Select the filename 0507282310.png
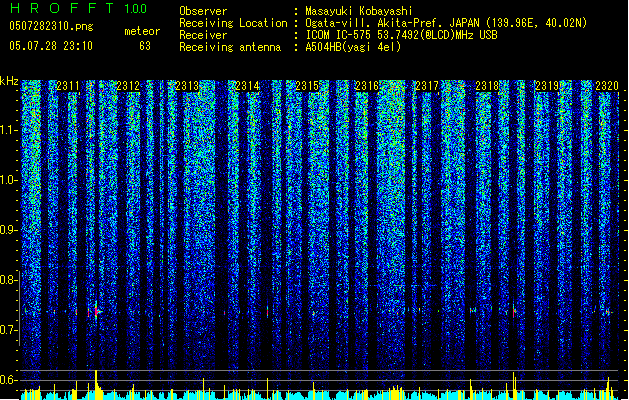629x400 pixels. (51, 26)
